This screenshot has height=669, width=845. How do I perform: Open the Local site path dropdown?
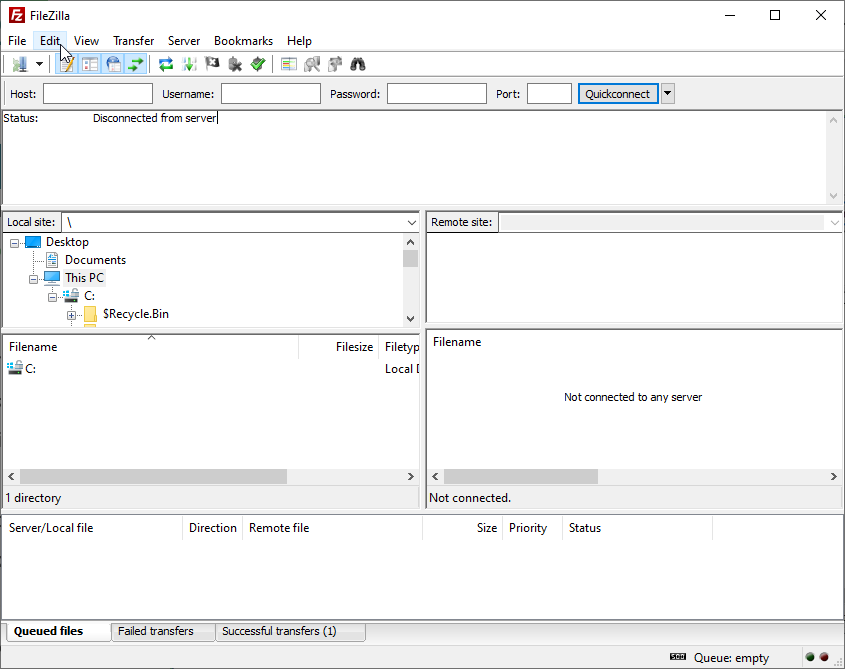[x=412, y=223]
